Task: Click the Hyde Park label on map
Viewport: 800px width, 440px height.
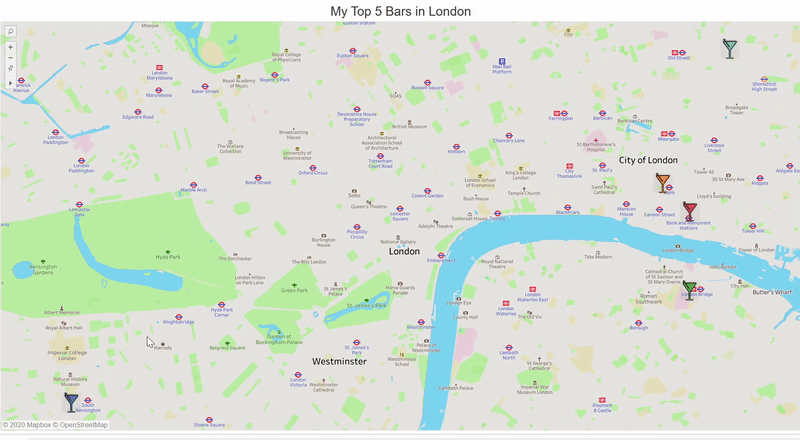Action: coord(168,257)
